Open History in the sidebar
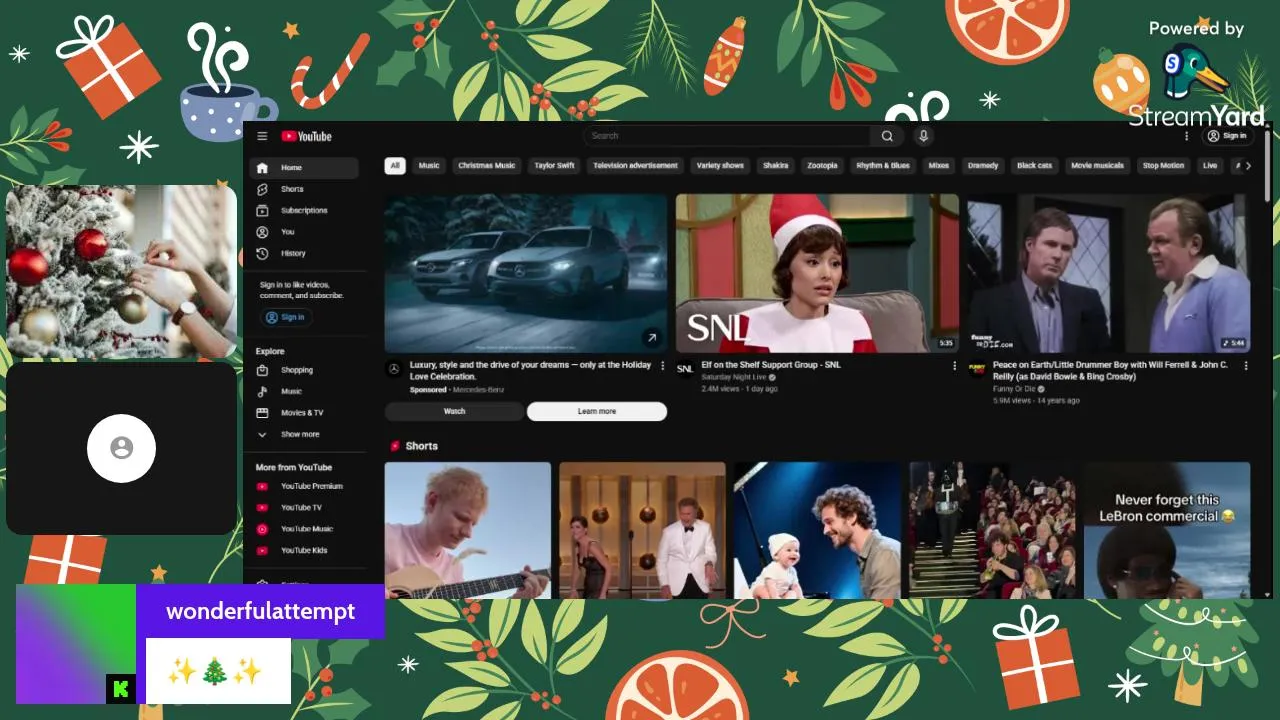Image resolution: width=1280 pixels, height=720 pixels. click(x=304, y=253)
